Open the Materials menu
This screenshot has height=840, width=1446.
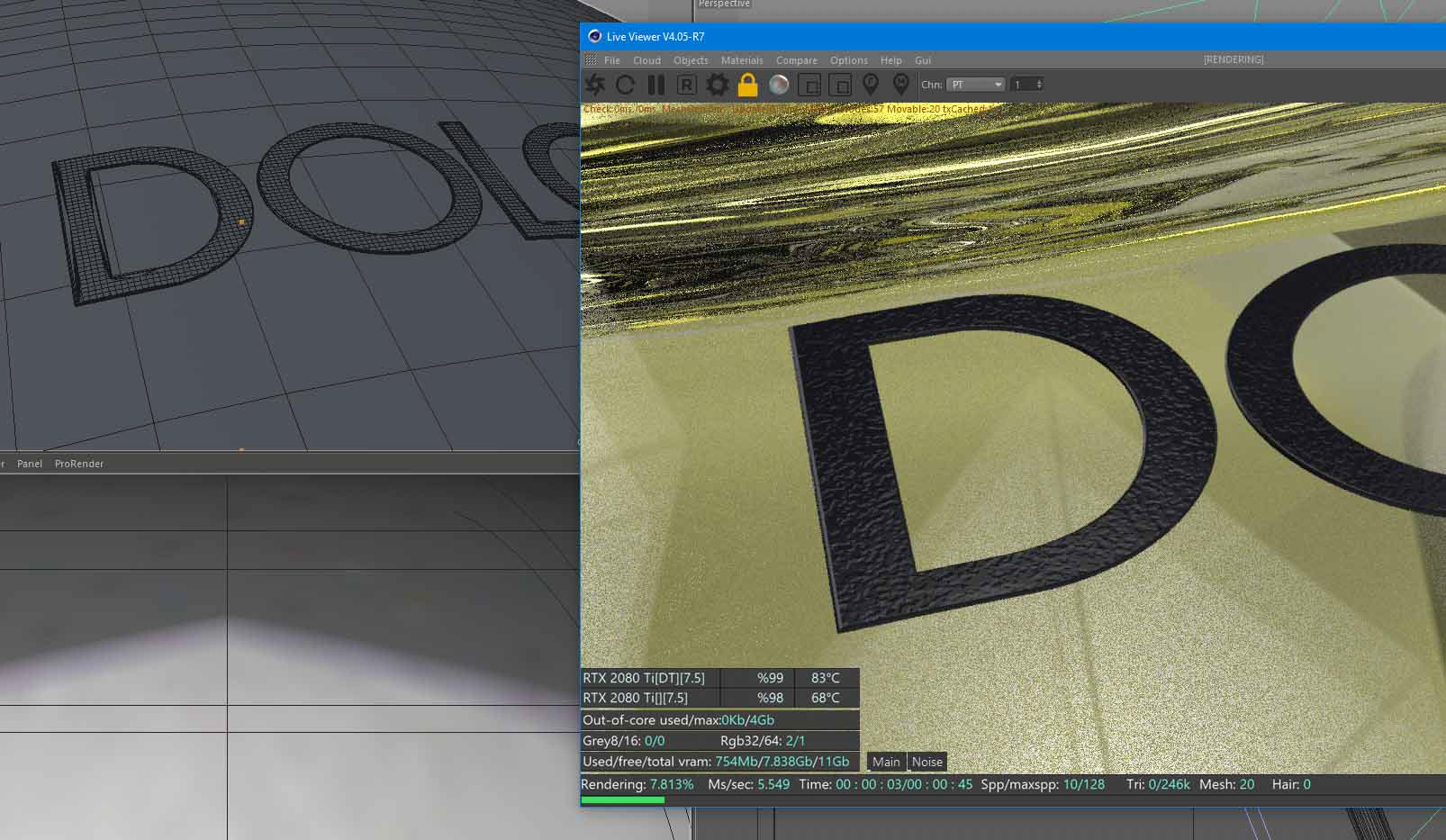tap(742, 60)
